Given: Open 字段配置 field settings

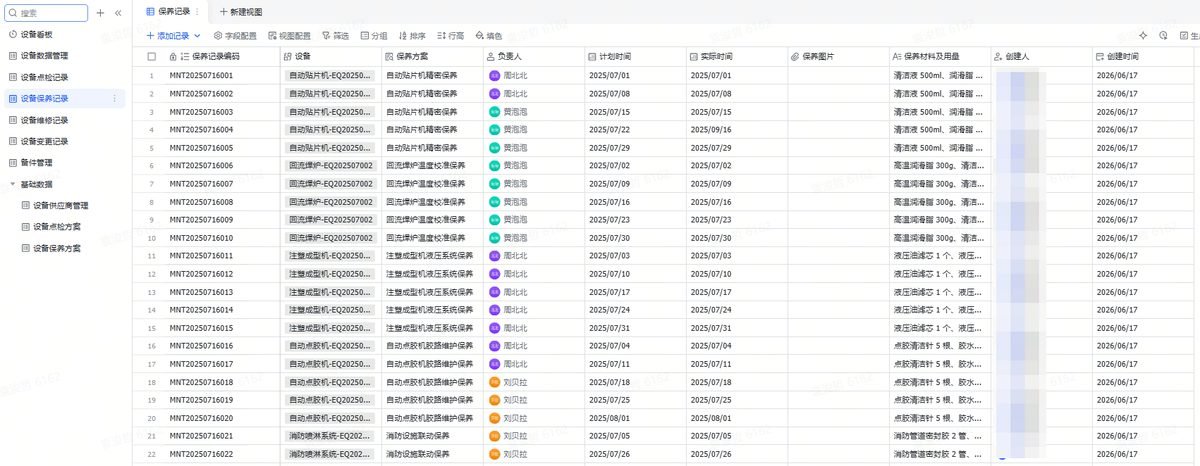Looking at the screenshot, I should tap(235, 35).
